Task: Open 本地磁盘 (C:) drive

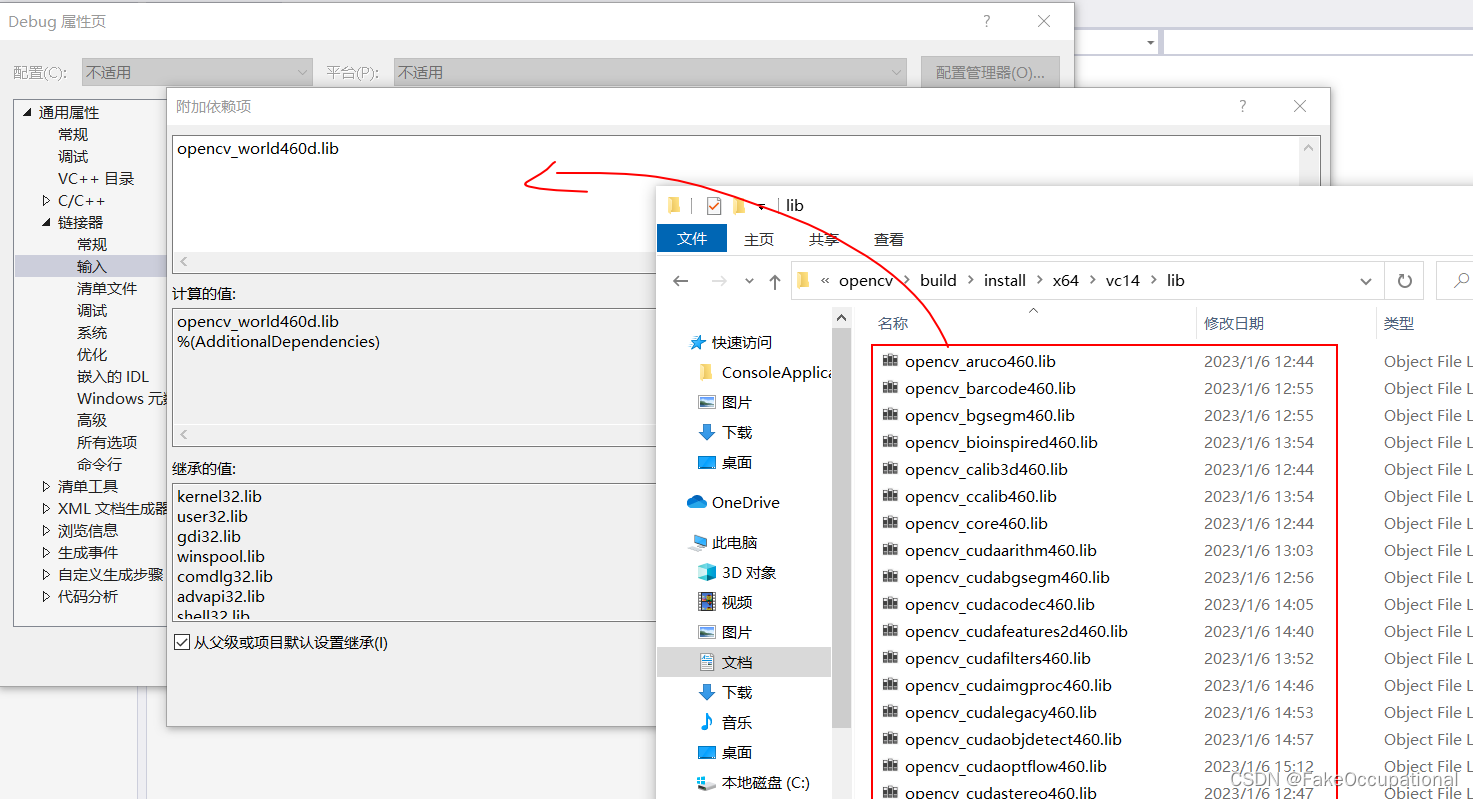Action: [x=753, y=782]
